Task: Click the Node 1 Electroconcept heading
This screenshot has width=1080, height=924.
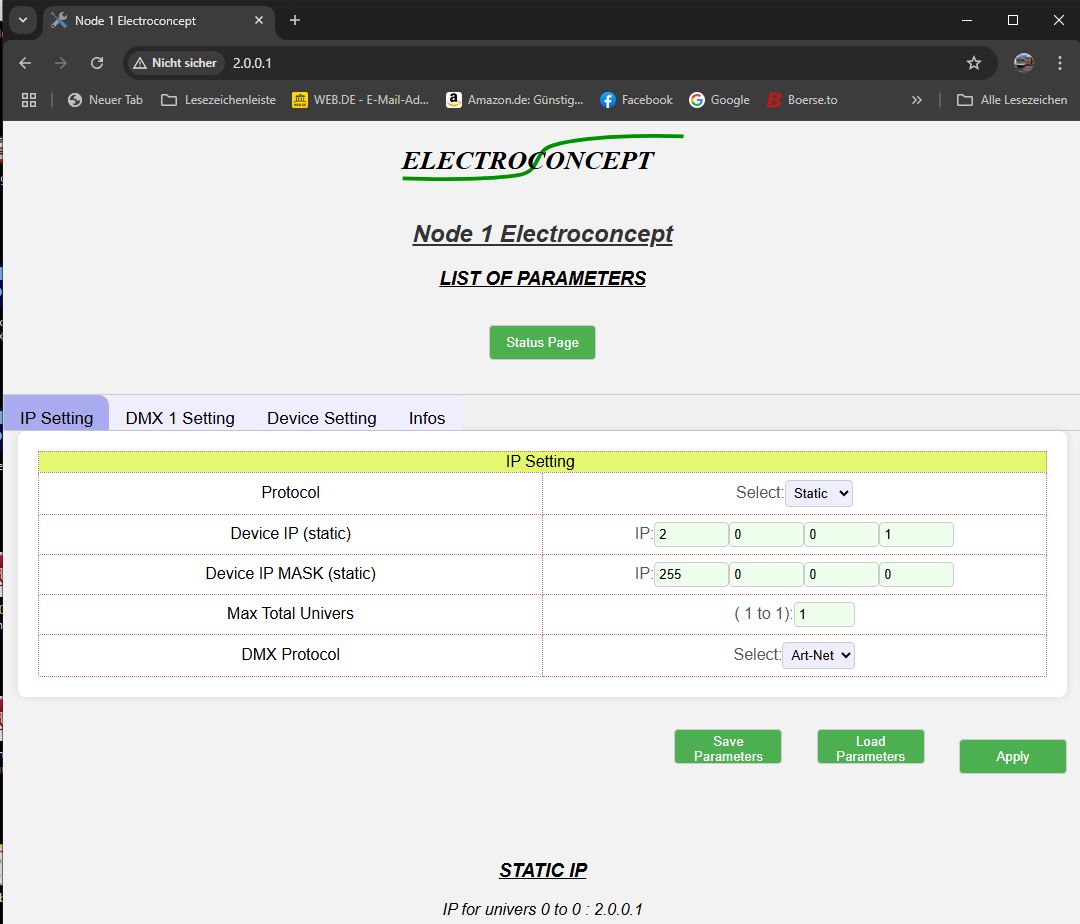Action: click(543, 234)
